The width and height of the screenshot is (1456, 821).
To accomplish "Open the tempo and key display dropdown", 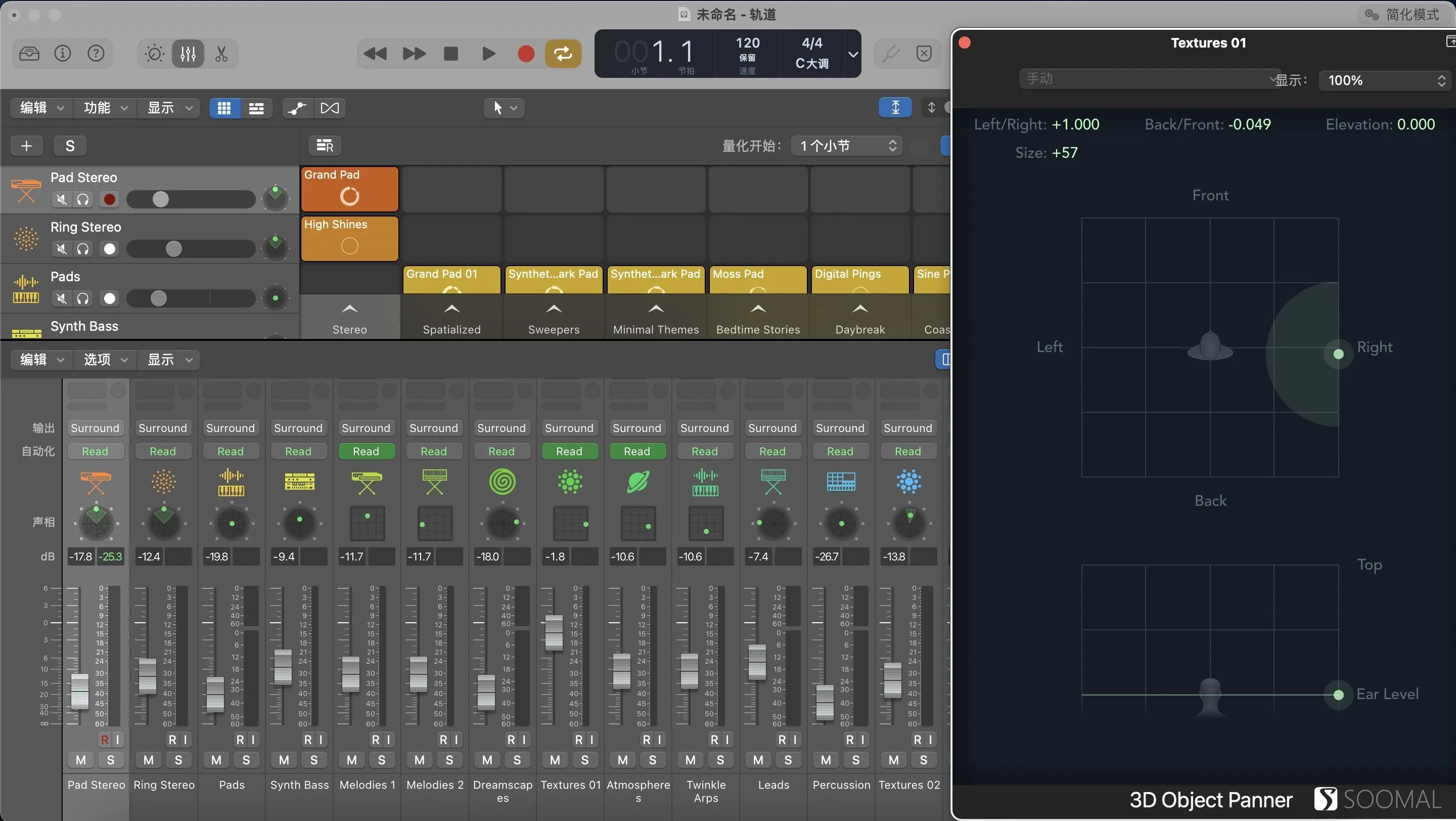I will pos(853,54).
